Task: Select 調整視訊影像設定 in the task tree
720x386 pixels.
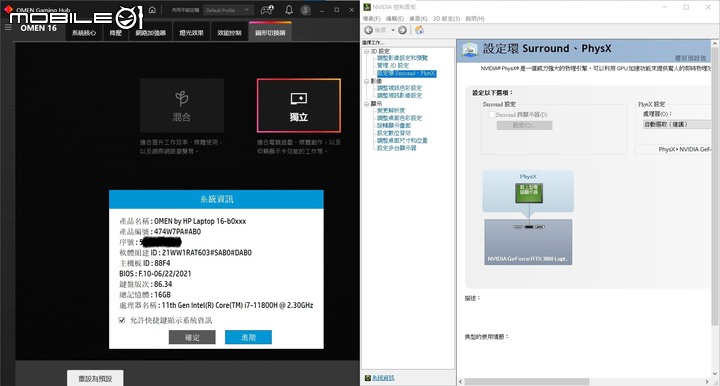Action: tap(399, 95)
